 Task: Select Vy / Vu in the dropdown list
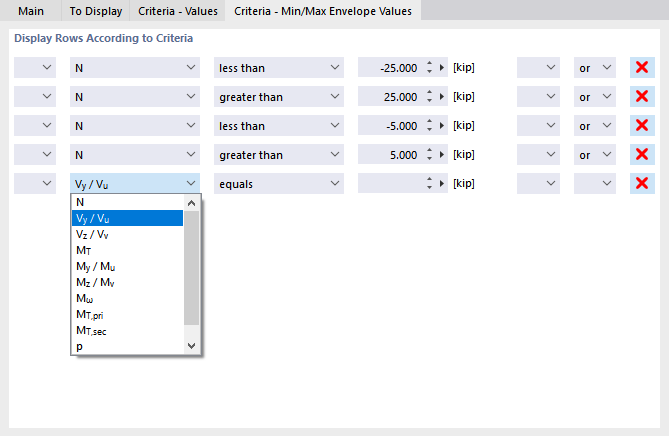(128, 218)
